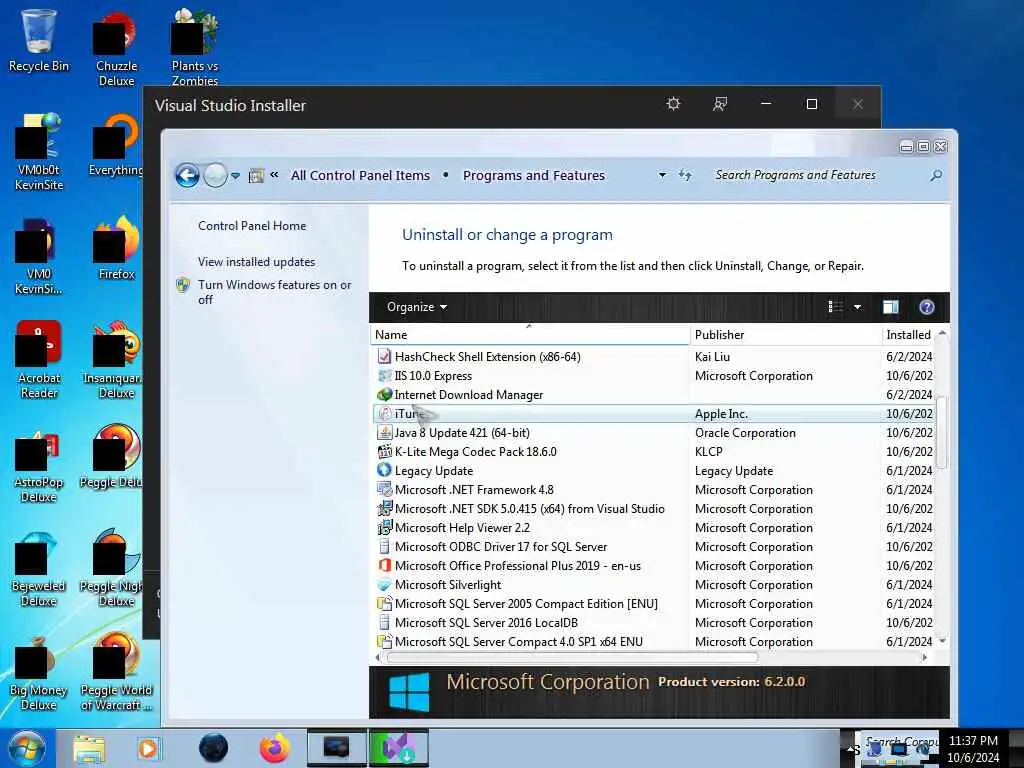
Task: Click the scroll down arrow of program list
Action: tap(942, 641)
